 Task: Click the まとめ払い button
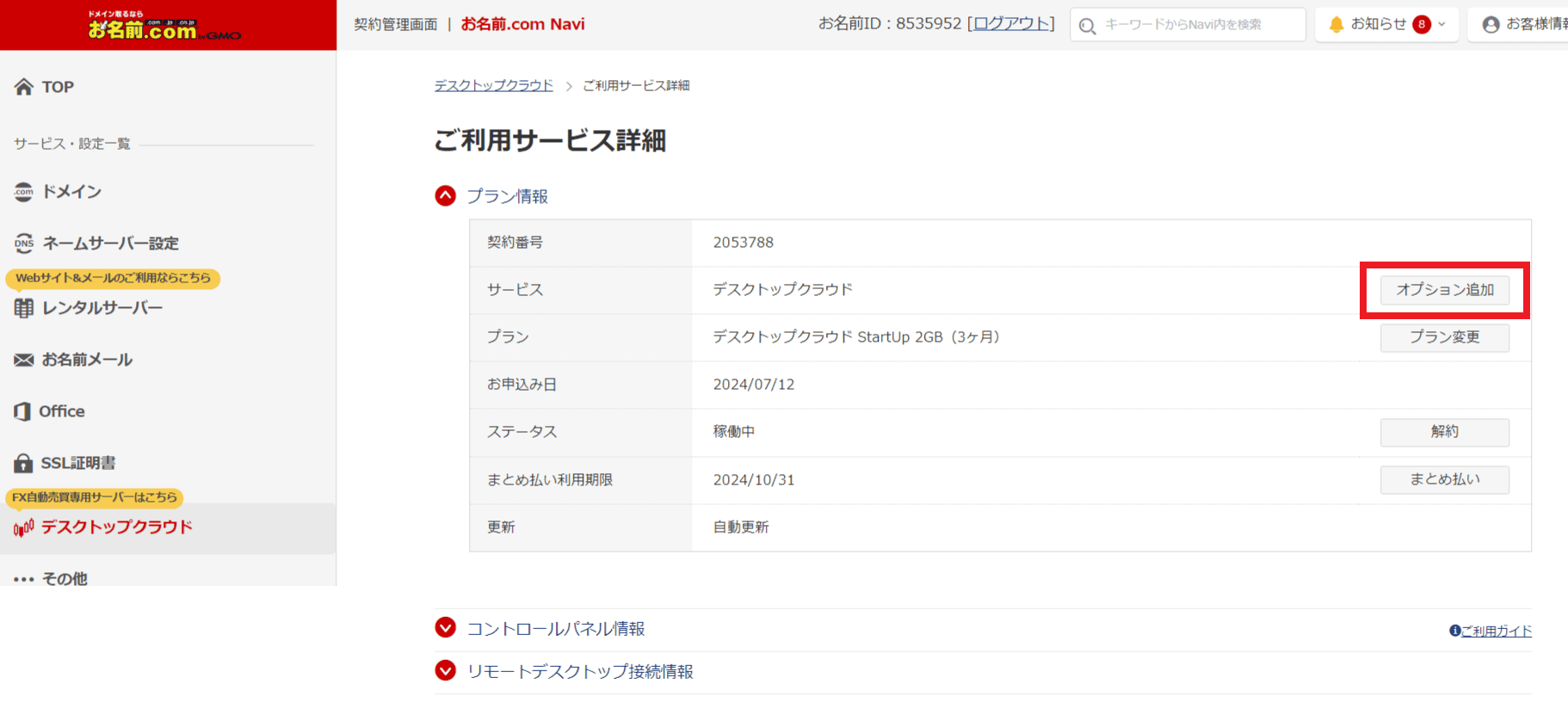(1444, 479)
